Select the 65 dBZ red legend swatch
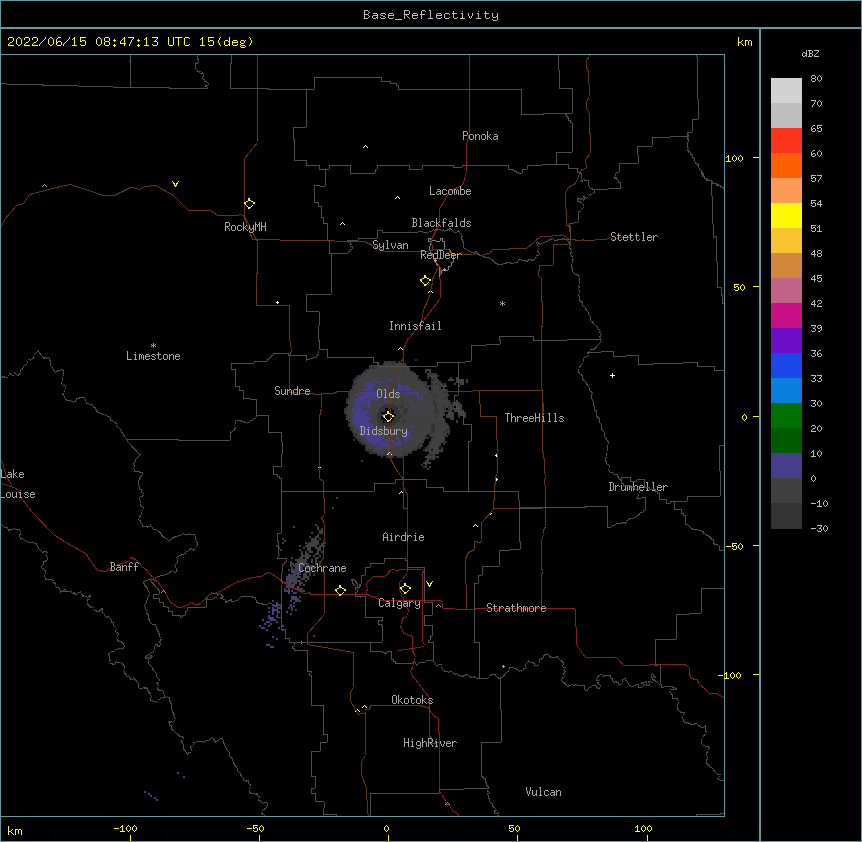The image size is (862, 842). coord(786,141)
